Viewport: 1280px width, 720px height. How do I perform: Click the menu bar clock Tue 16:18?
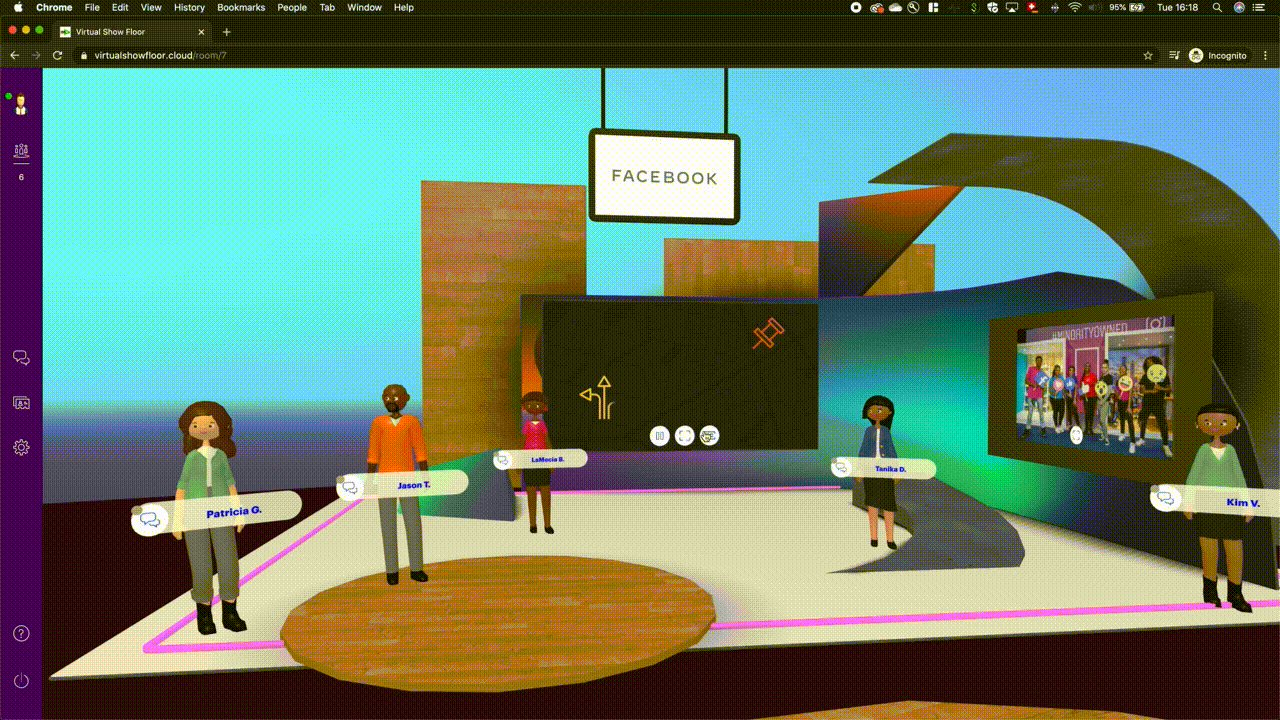[x=1177, y=7]
